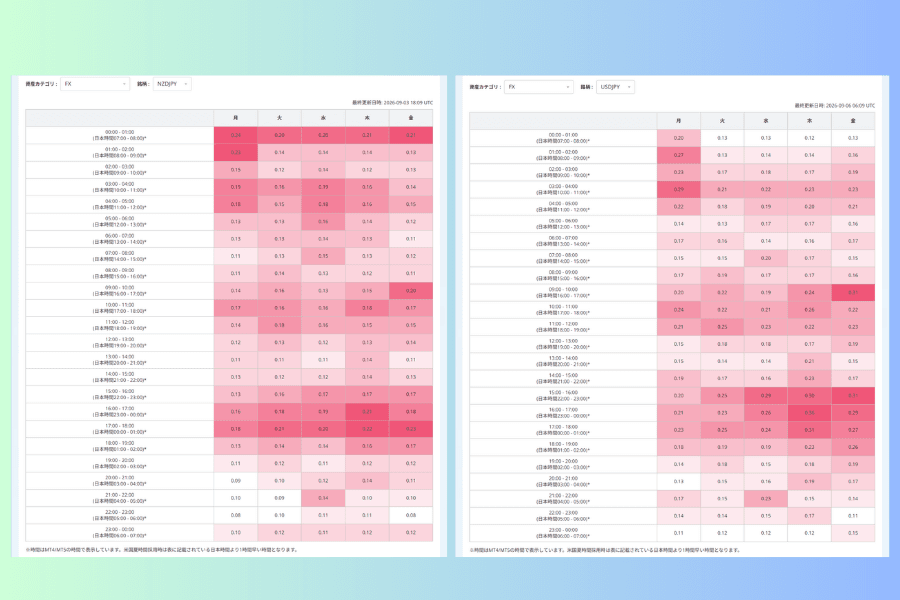This screenshot has width=900, height=600.
Task: Select the USDJPY Wednesday 21:00 - 22:00 cell 0.23
Action: pos(766,498)
